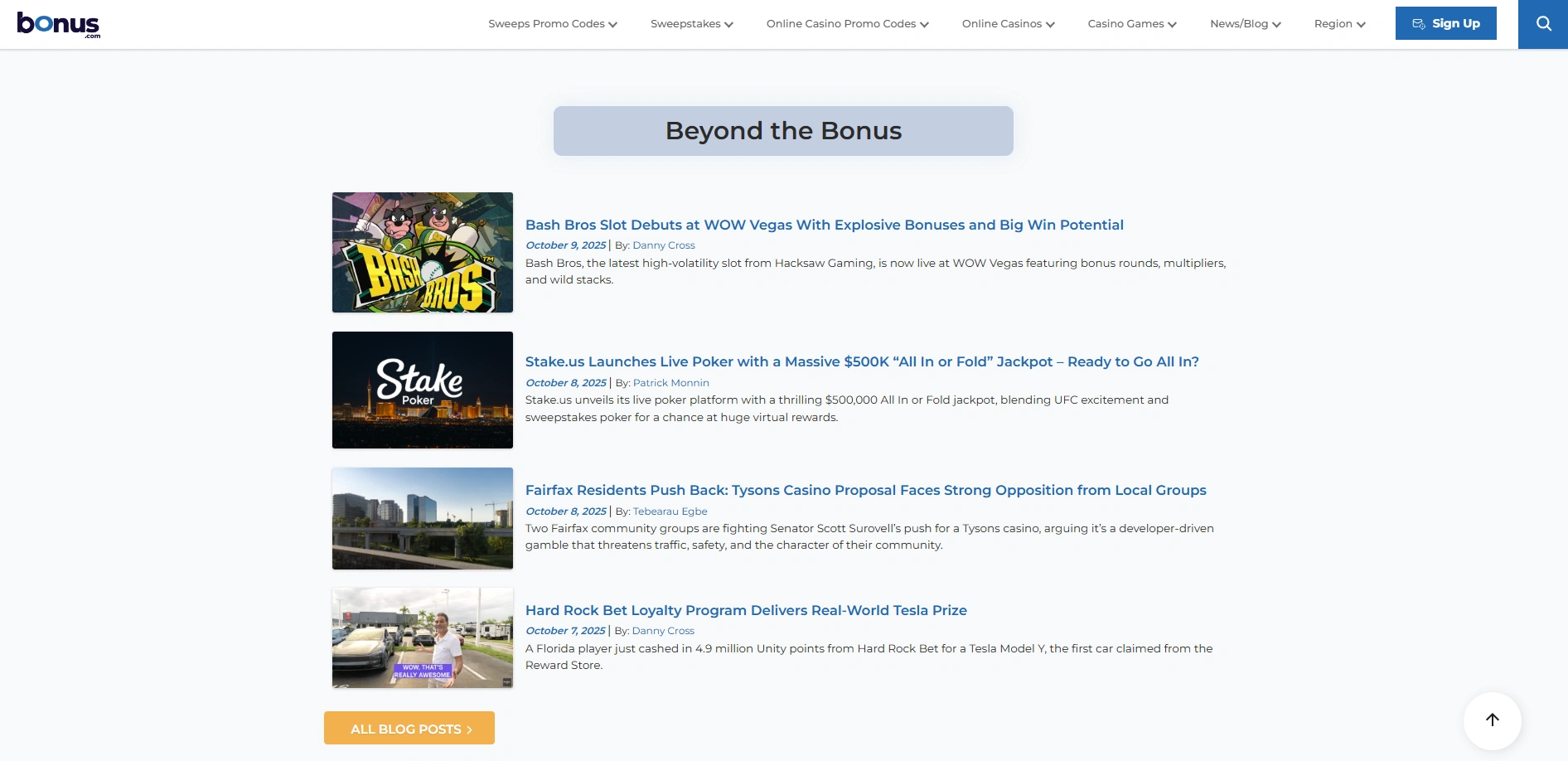Expand the Region menu
This screenshot has height=761, width=1568.
pyautogui.click(x=1340, y=24)
